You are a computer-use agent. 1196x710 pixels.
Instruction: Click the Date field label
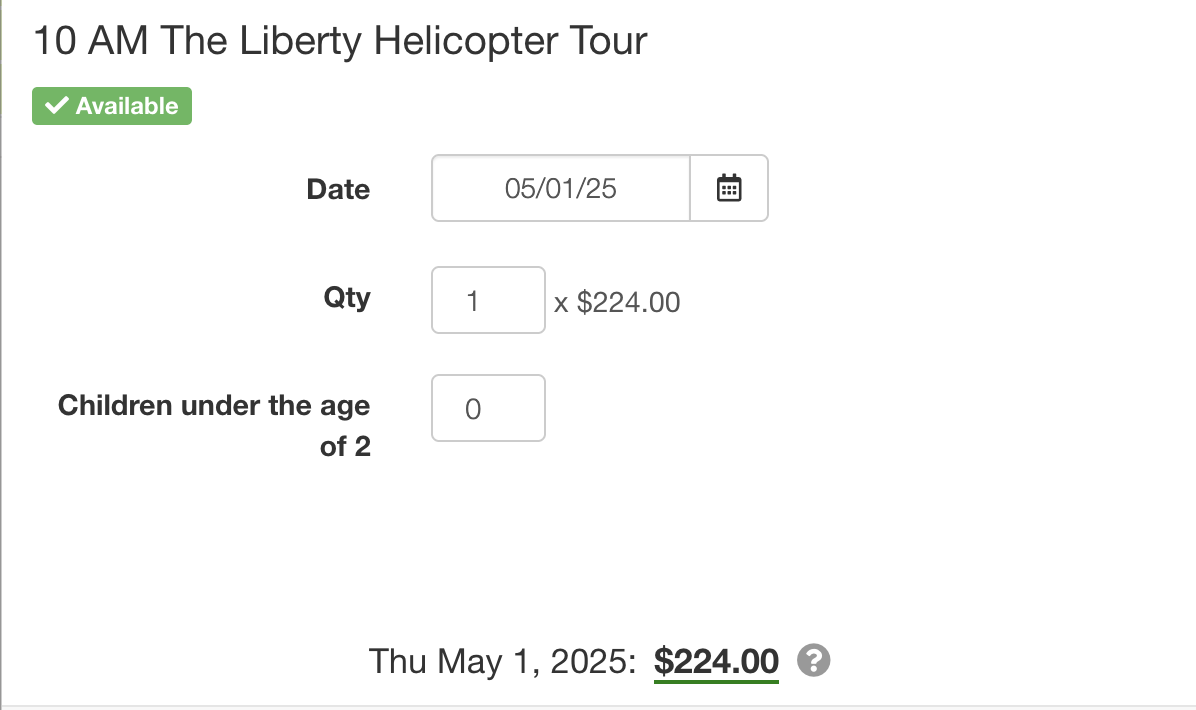[x=338, y=189]
